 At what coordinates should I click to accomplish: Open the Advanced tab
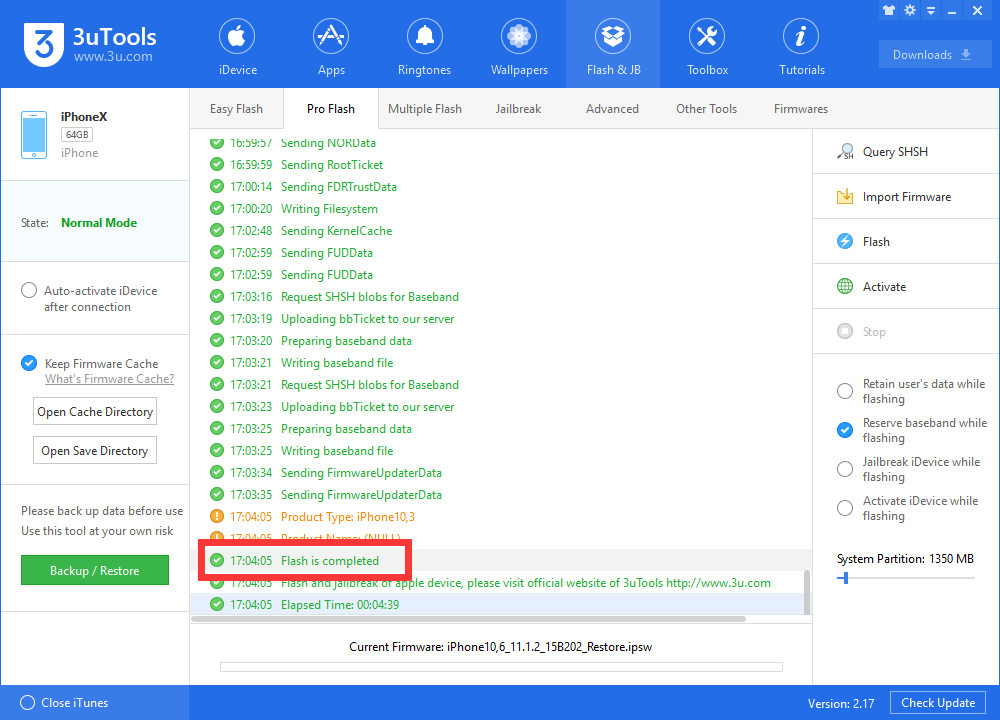point(612,109)
